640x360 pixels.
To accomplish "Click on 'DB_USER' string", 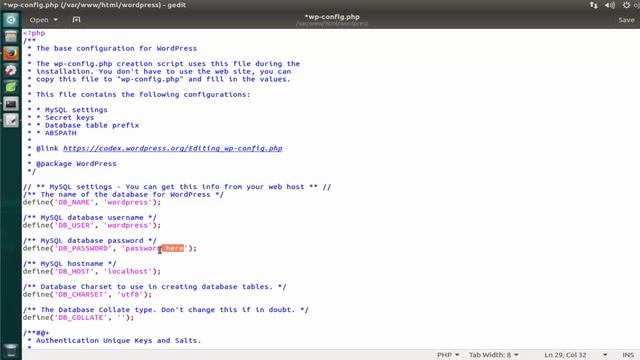I will tap(74, 225).
